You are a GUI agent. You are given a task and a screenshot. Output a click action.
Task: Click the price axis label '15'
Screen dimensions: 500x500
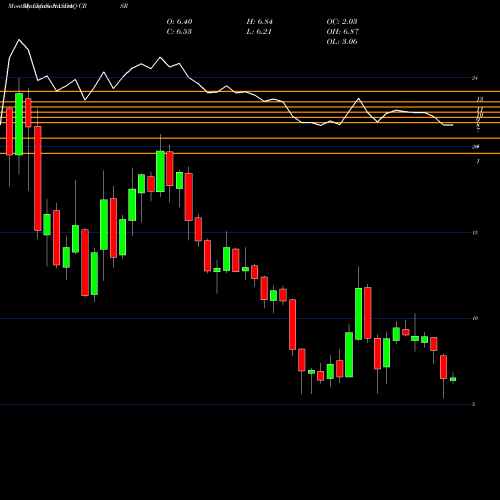pos(475,233)
